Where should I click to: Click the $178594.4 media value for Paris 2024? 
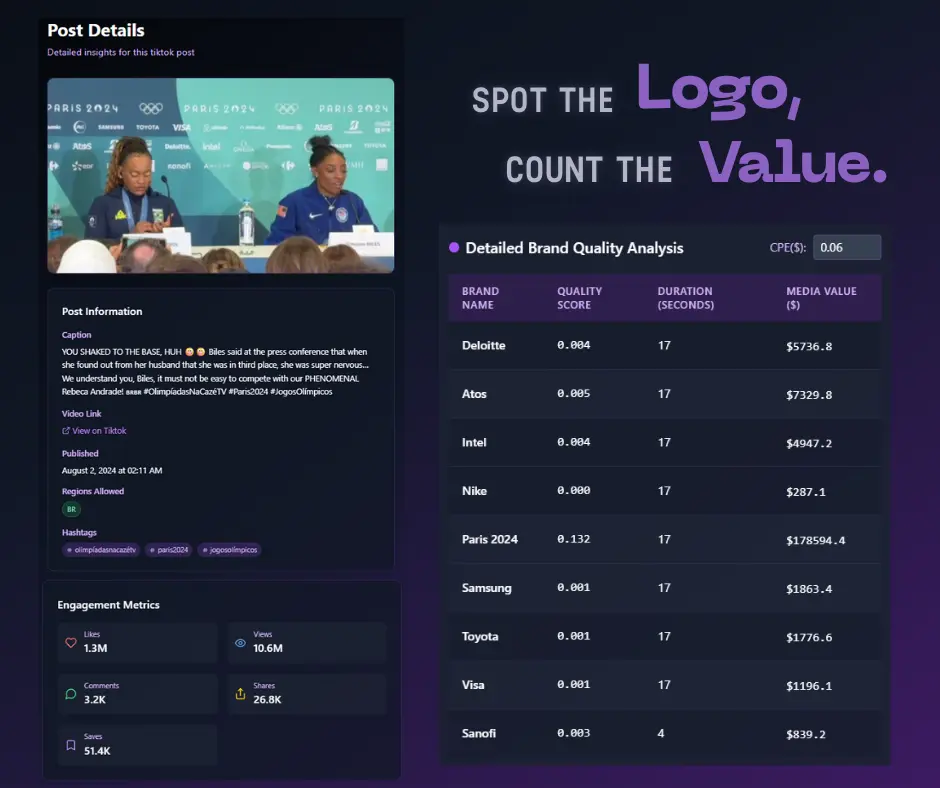[815, 540]
